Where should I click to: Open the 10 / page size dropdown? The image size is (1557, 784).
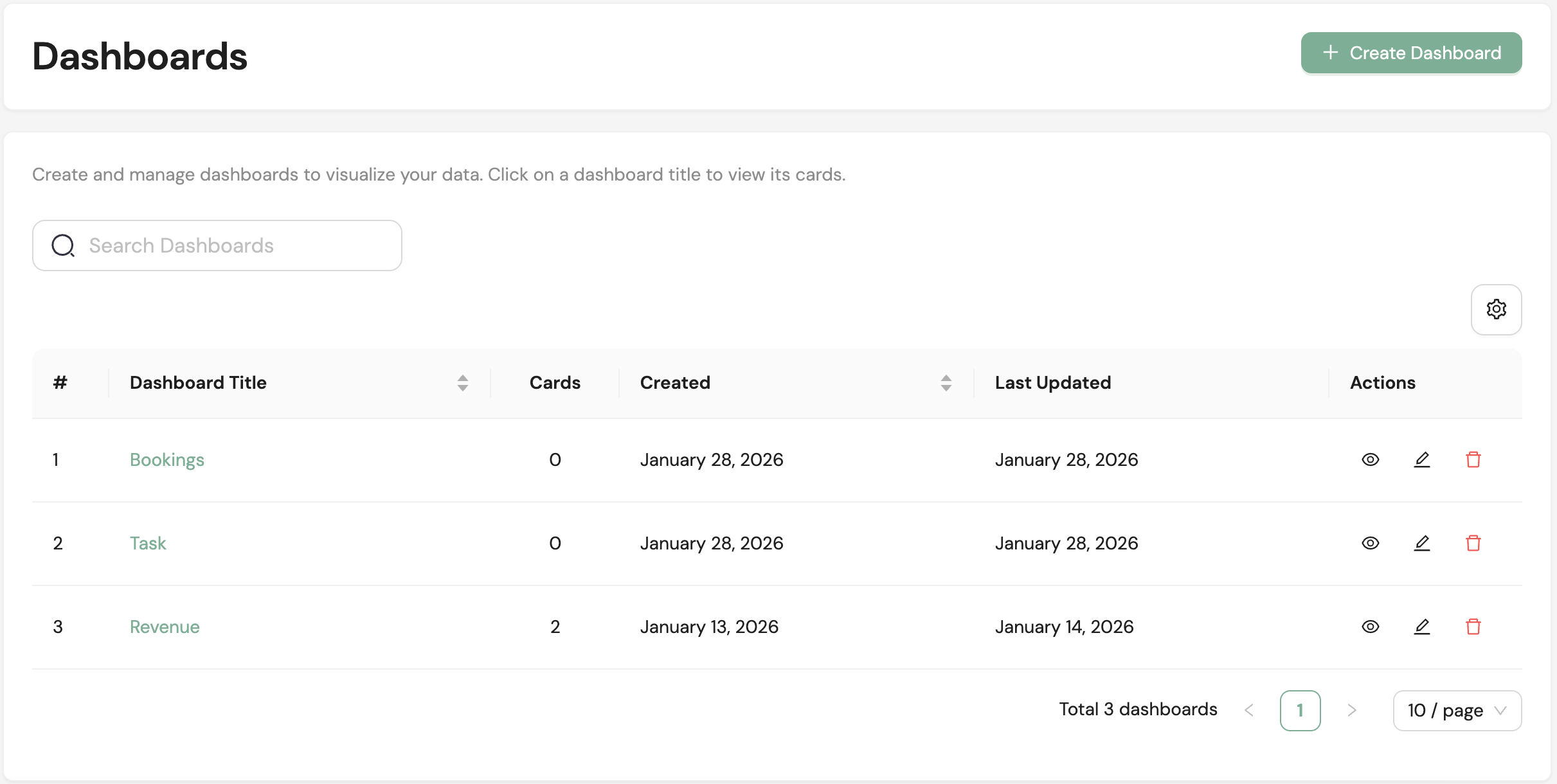1457,710
